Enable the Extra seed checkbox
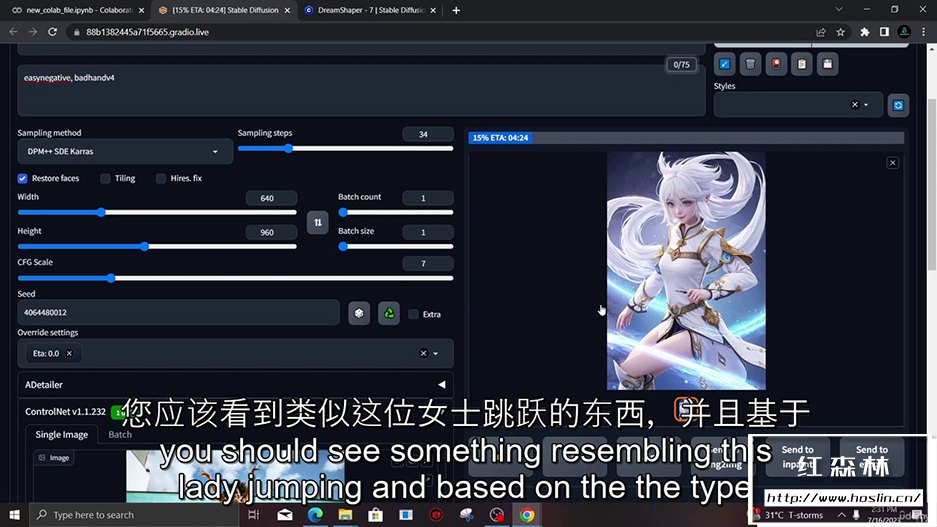937x527 pixels. point(413,314)
